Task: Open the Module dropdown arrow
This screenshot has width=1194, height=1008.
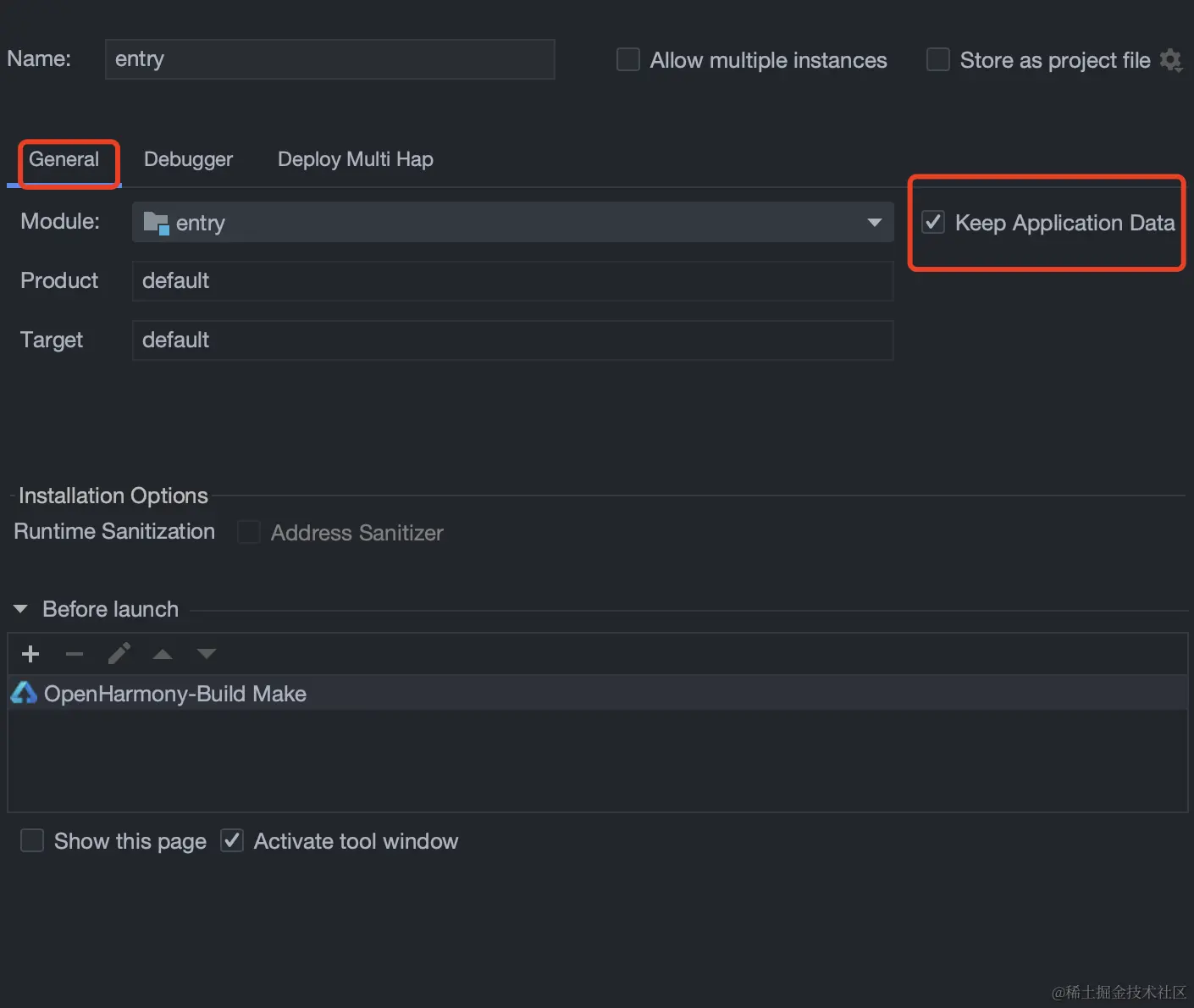Action: 875,223
